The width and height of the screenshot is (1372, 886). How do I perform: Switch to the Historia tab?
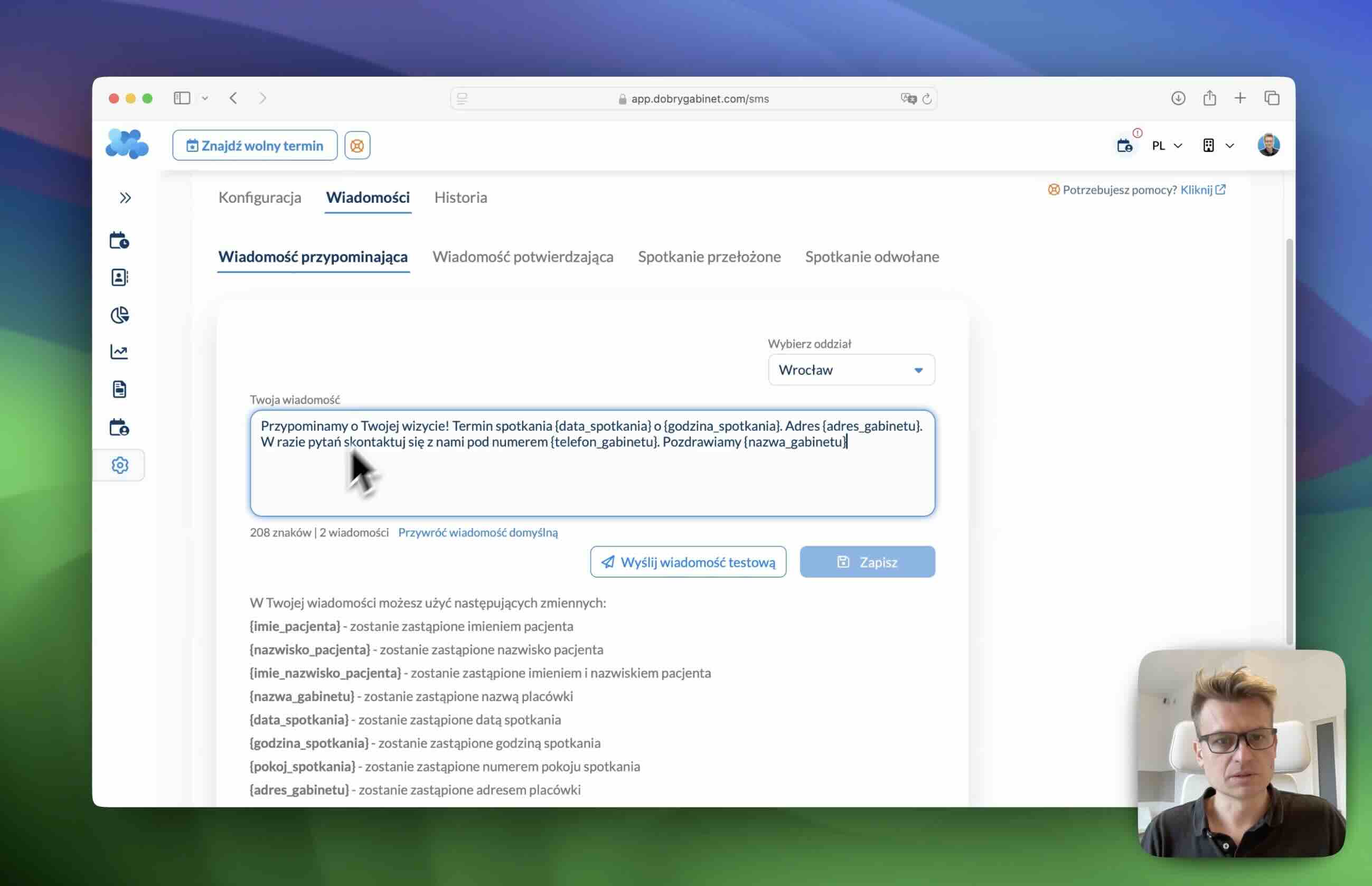[460, 197]
